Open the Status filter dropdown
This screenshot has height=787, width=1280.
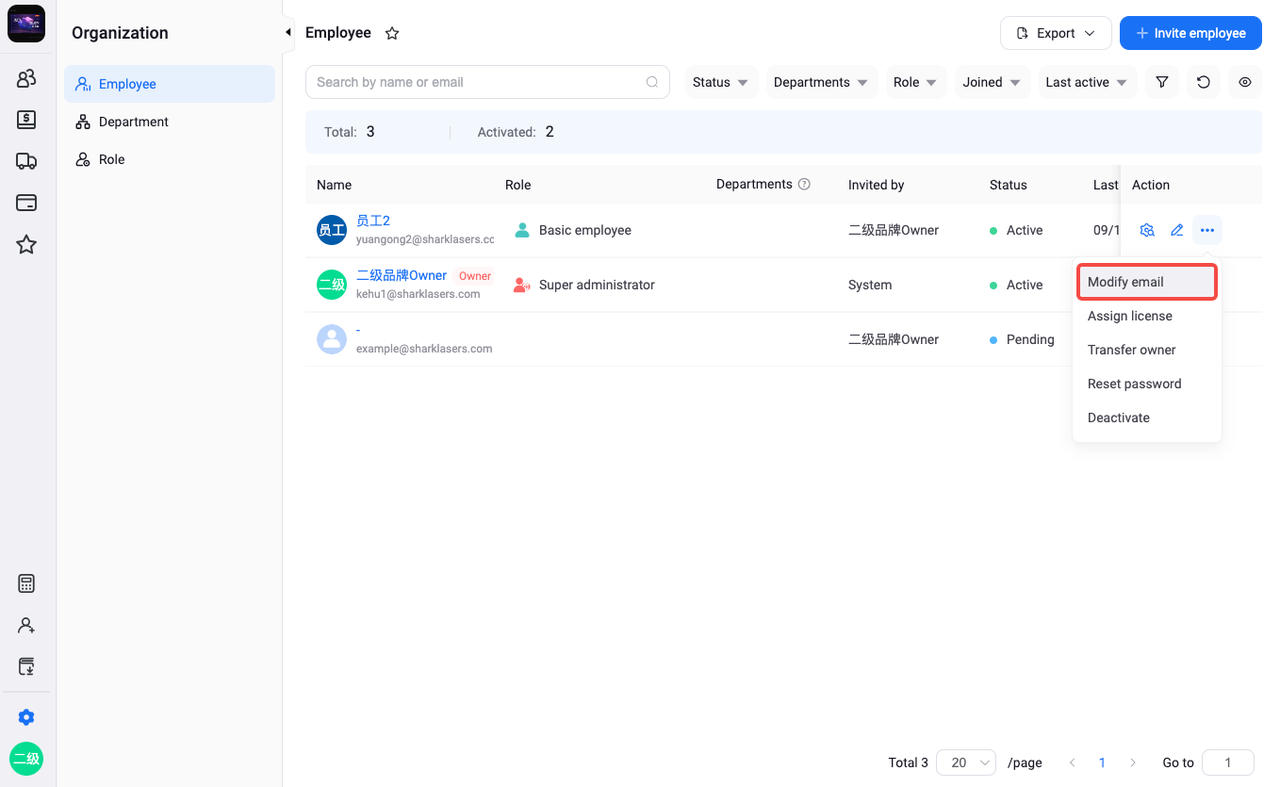pos(720,82)
